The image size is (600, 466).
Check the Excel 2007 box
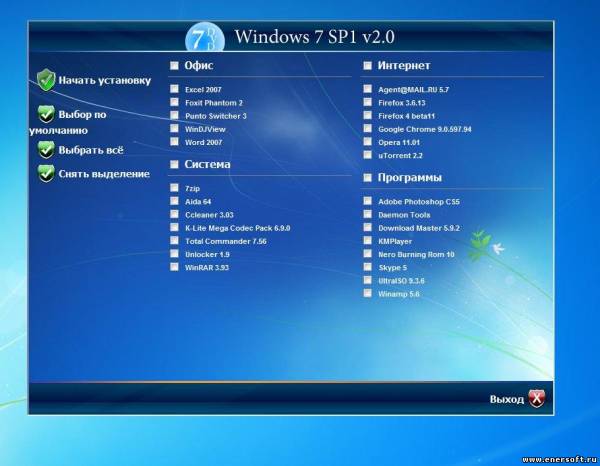point(174,89)
